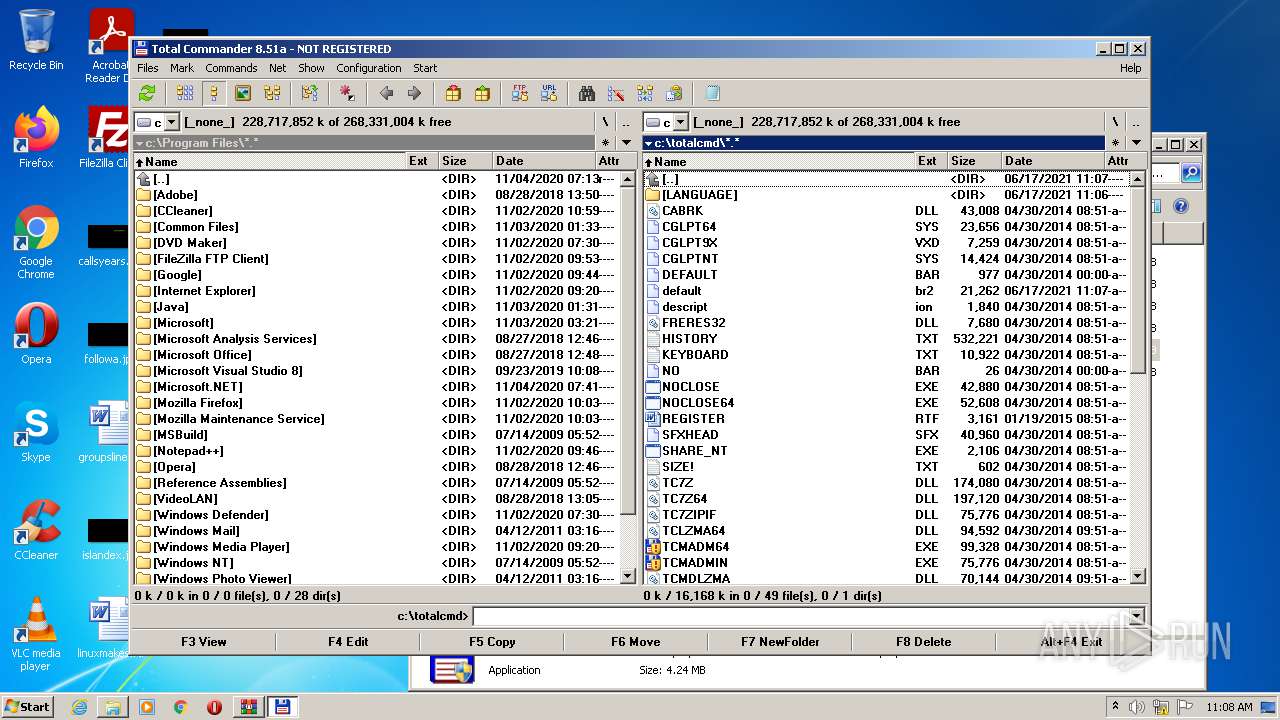Image resolution: width=1280 pixels, height=720 pixels.
Task: Open the Mark menu
Action: click(182, 68)
